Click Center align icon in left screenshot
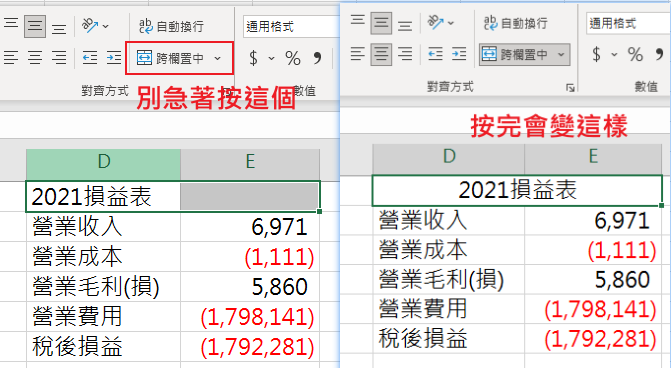Image resolution: width=671 pixels, height=368 pixels. [x=35, y=57]
